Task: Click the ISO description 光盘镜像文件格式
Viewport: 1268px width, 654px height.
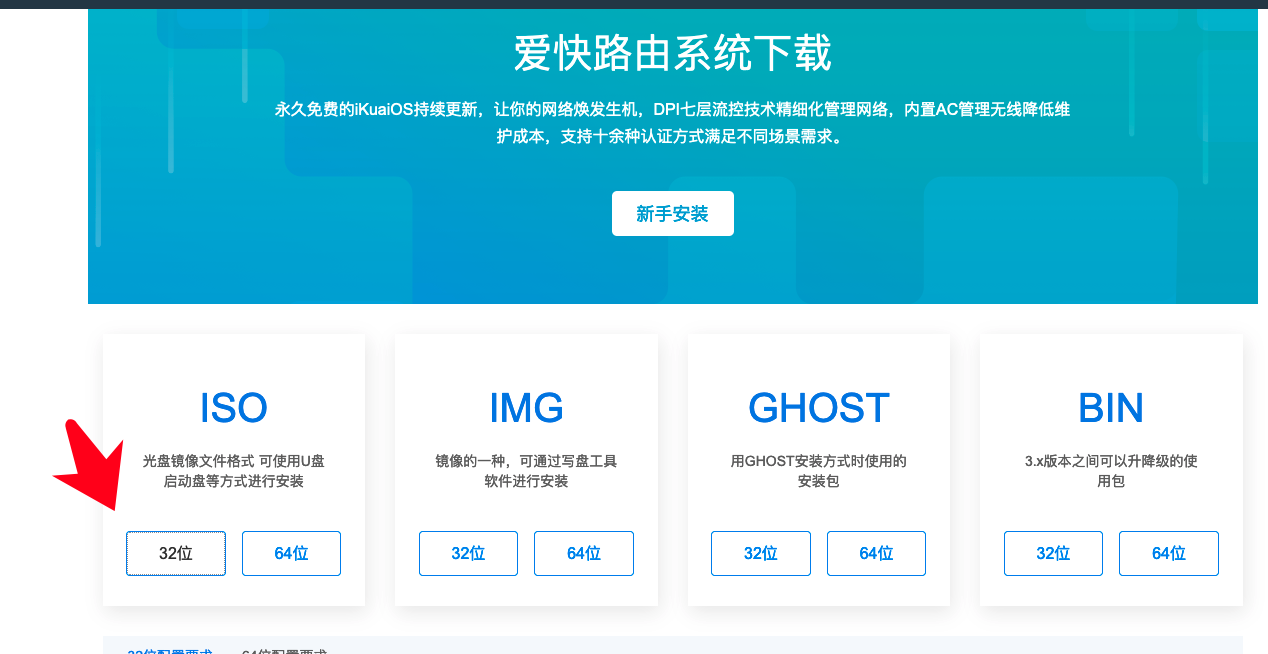Action: pyautogui.click(x=234, y=471)
